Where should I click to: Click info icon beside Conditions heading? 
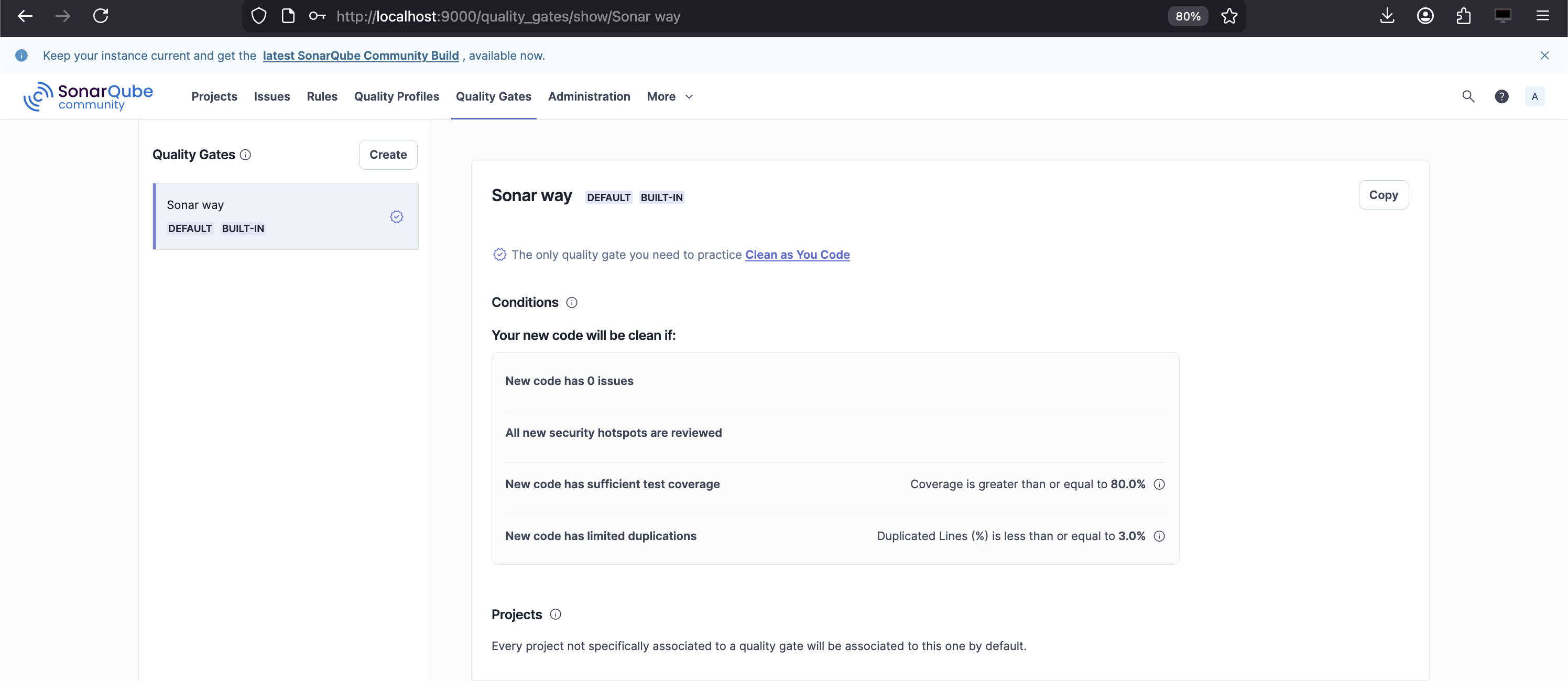572,302
